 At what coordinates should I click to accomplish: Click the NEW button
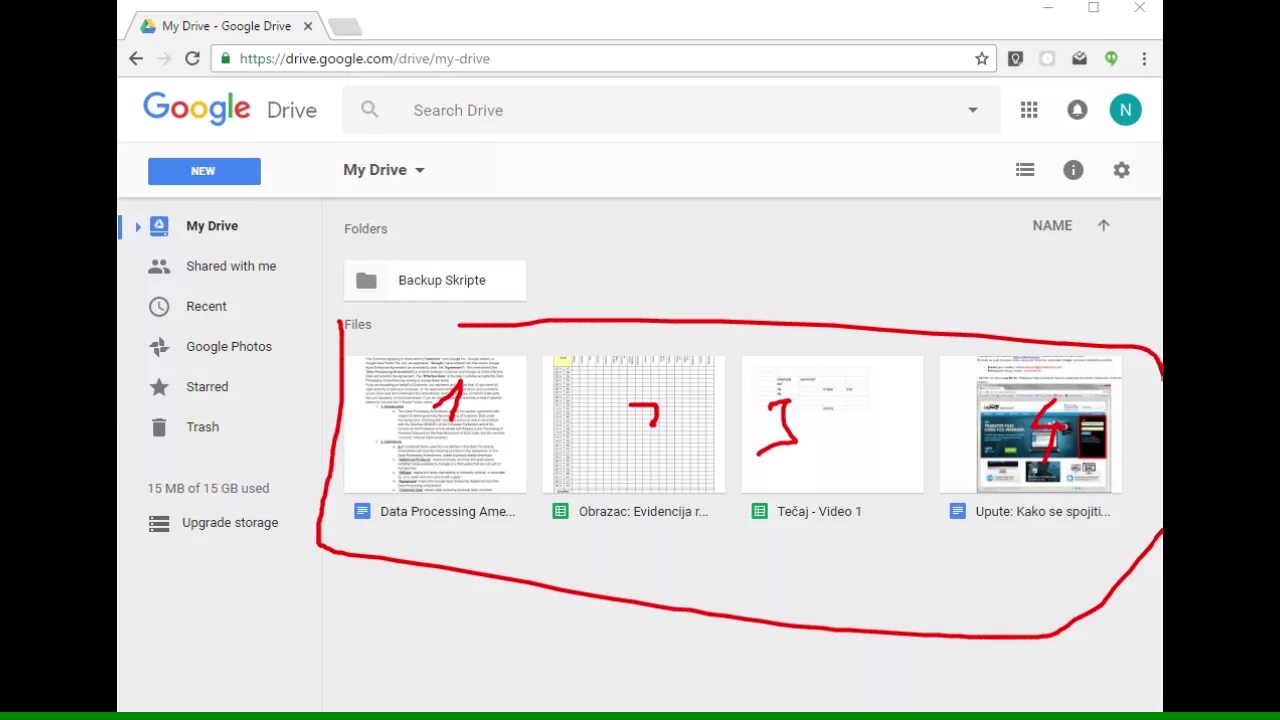click(204, 171)
